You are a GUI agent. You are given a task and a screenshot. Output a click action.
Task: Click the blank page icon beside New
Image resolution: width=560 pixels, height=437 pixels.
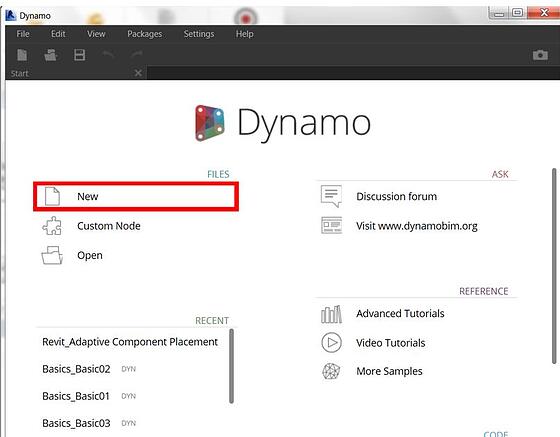coord(52,196)
